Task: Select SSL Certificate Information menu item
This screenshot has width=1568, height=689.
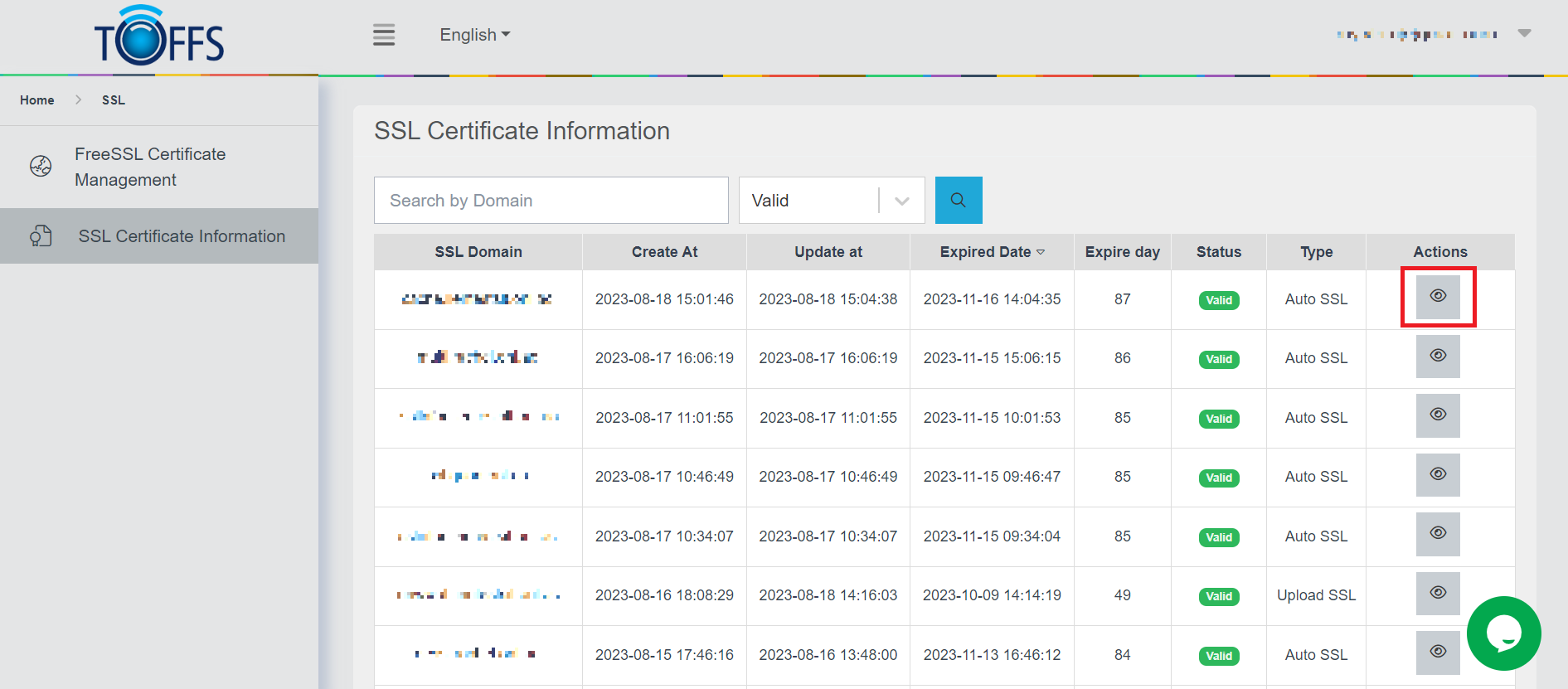Action: coord(182,236)
